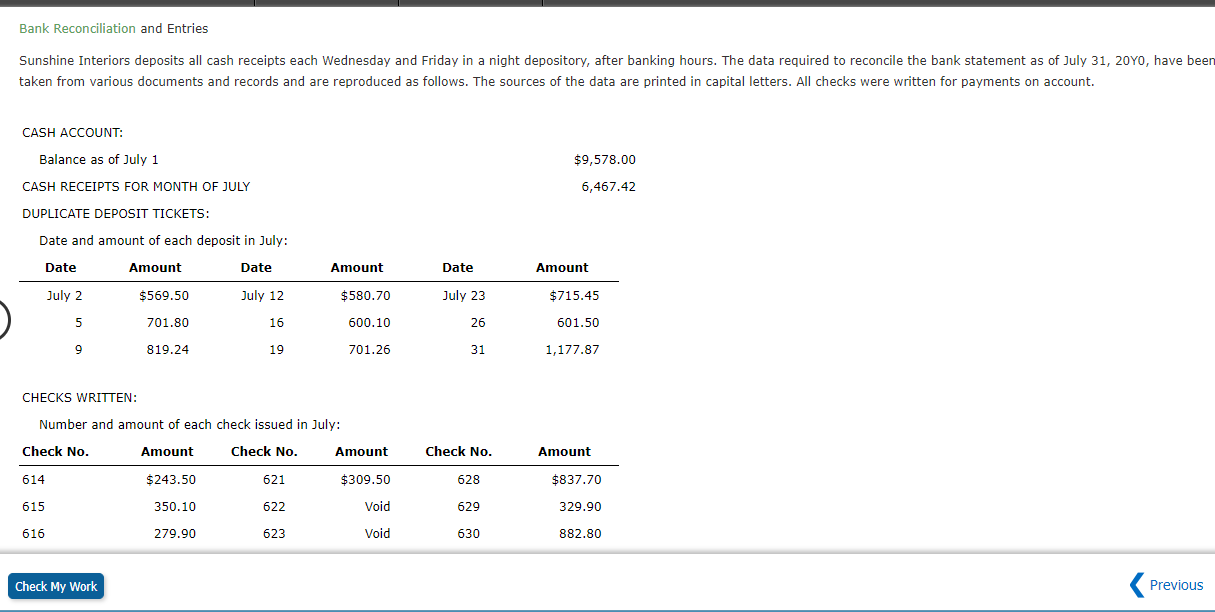Viewport: 1215px width, 612px height.
Task: Click the Check My Work button
Action: coord(56,586)
